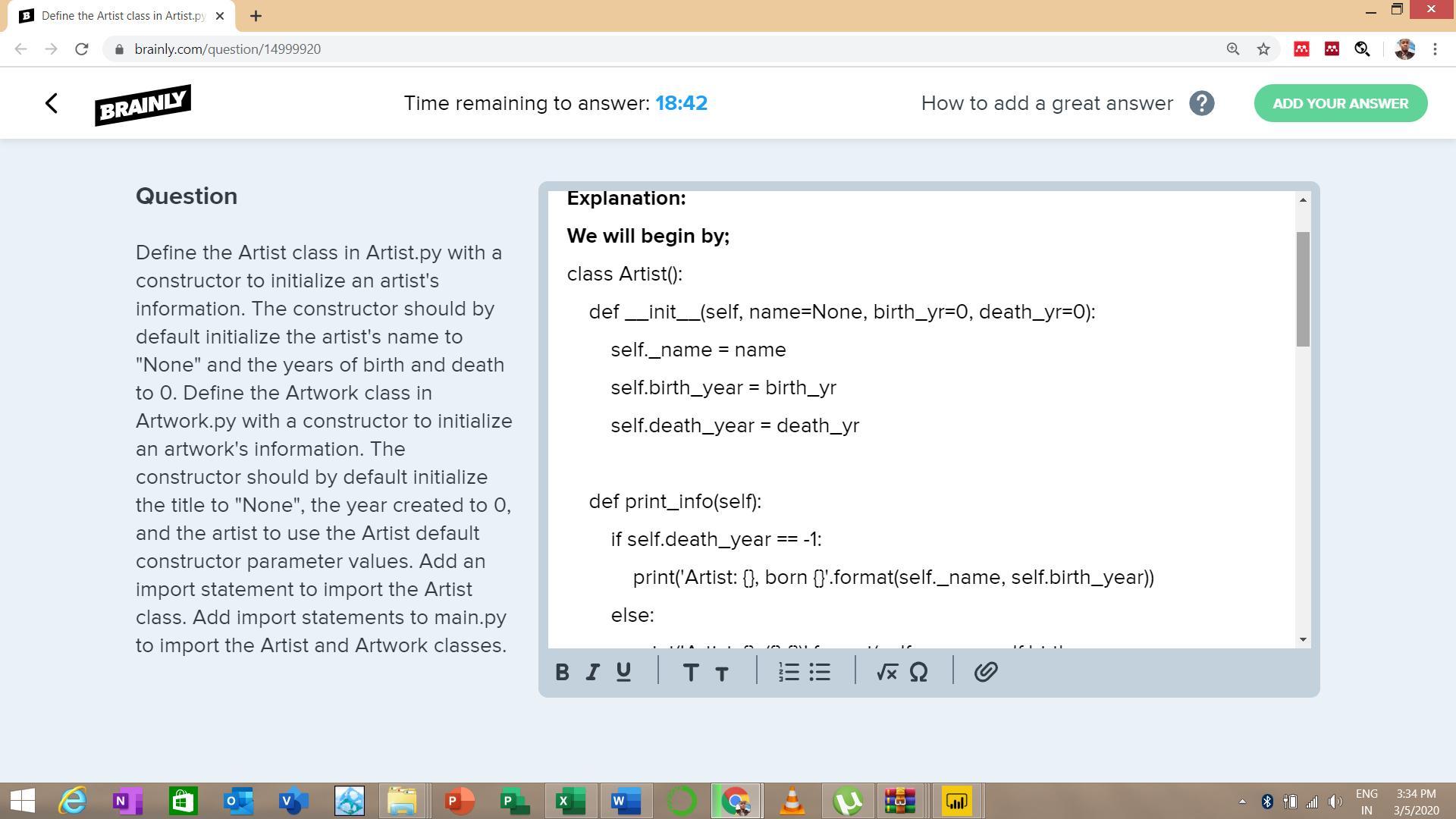Insert a bulleted list
1456x819 pixels.
point(820,672)
